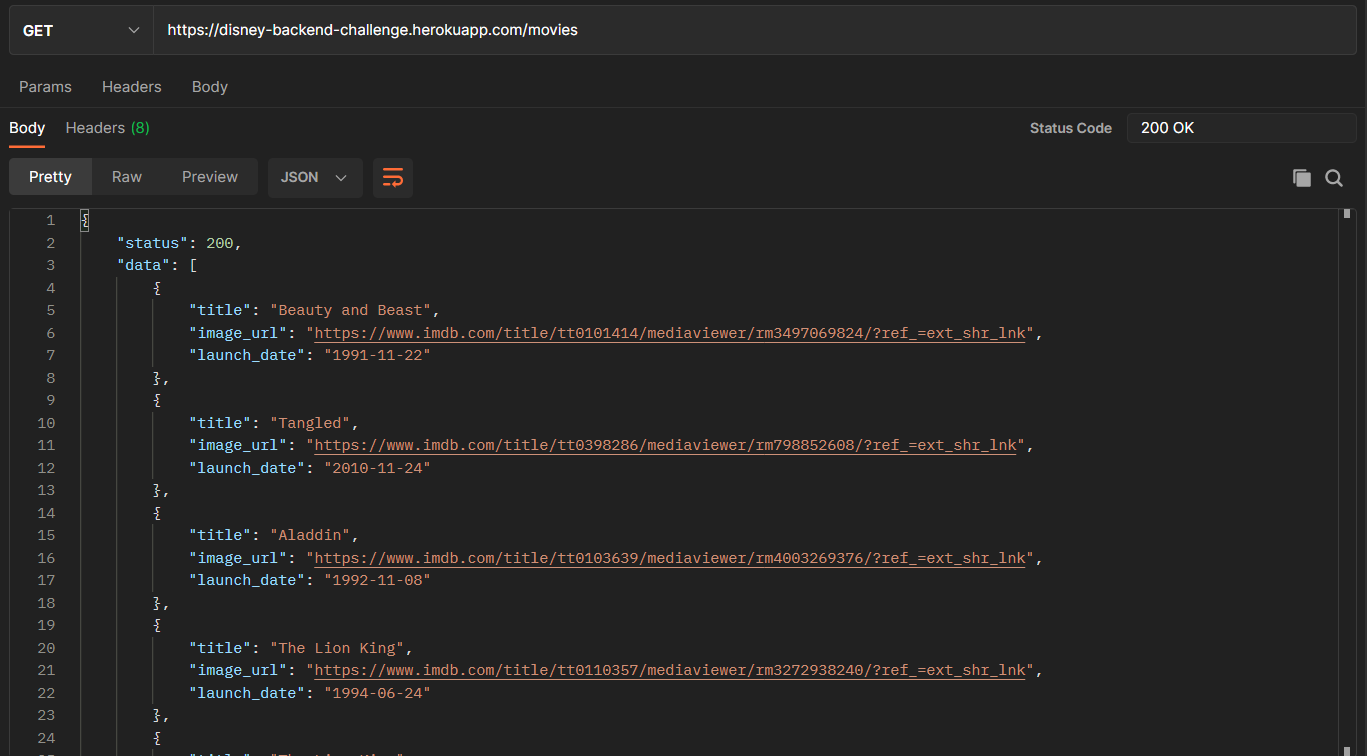Click the "data" key on line 3

pyautogui.click(x=144, y=265)
